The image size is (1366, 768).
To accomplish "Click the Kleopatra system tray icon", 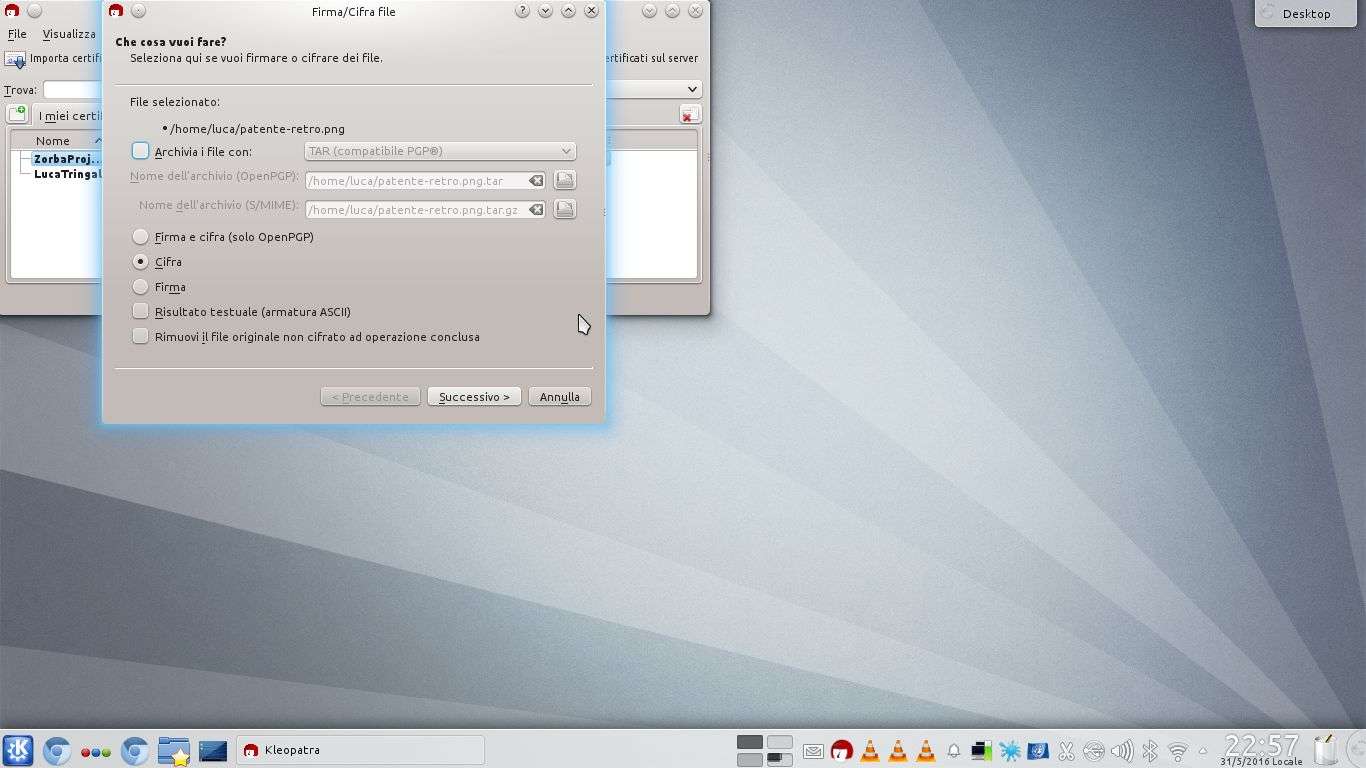I will click(x=842, y=750).
